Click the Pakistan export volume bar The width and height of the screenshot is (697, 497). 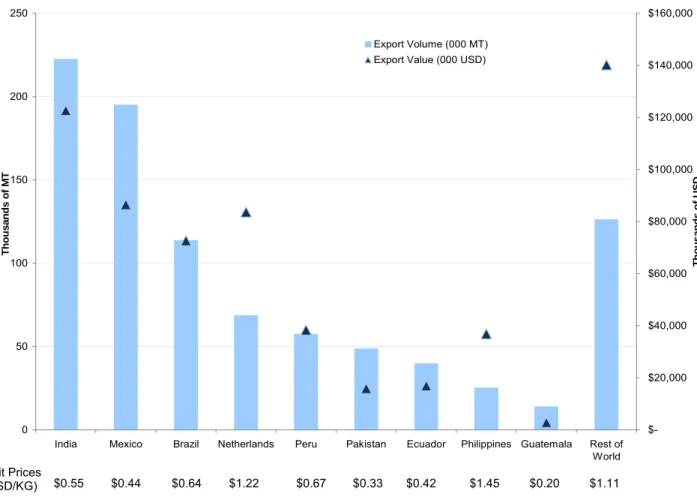tap(366, 389)
